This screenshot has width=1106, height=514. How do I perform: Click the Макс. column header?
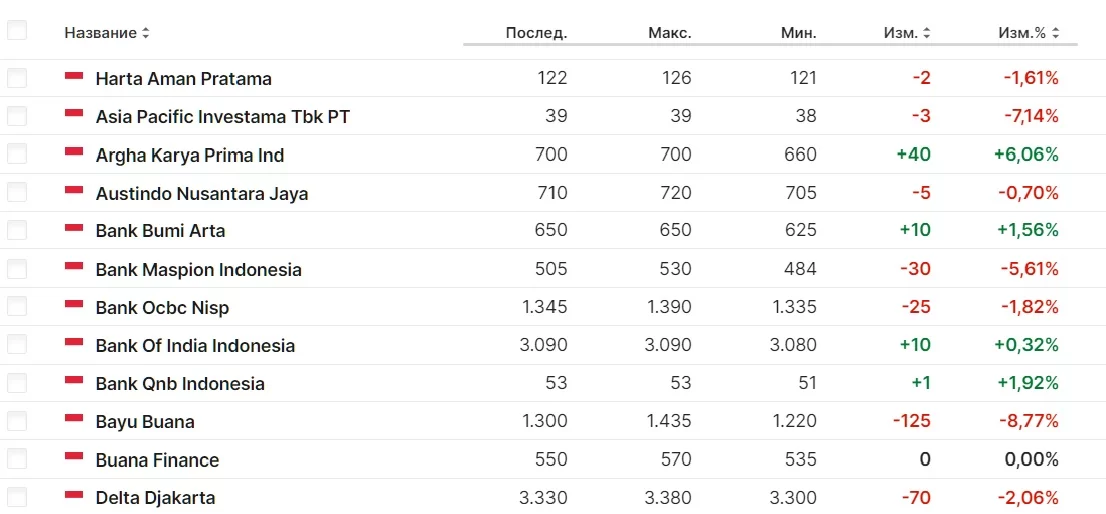pos(669,33)
